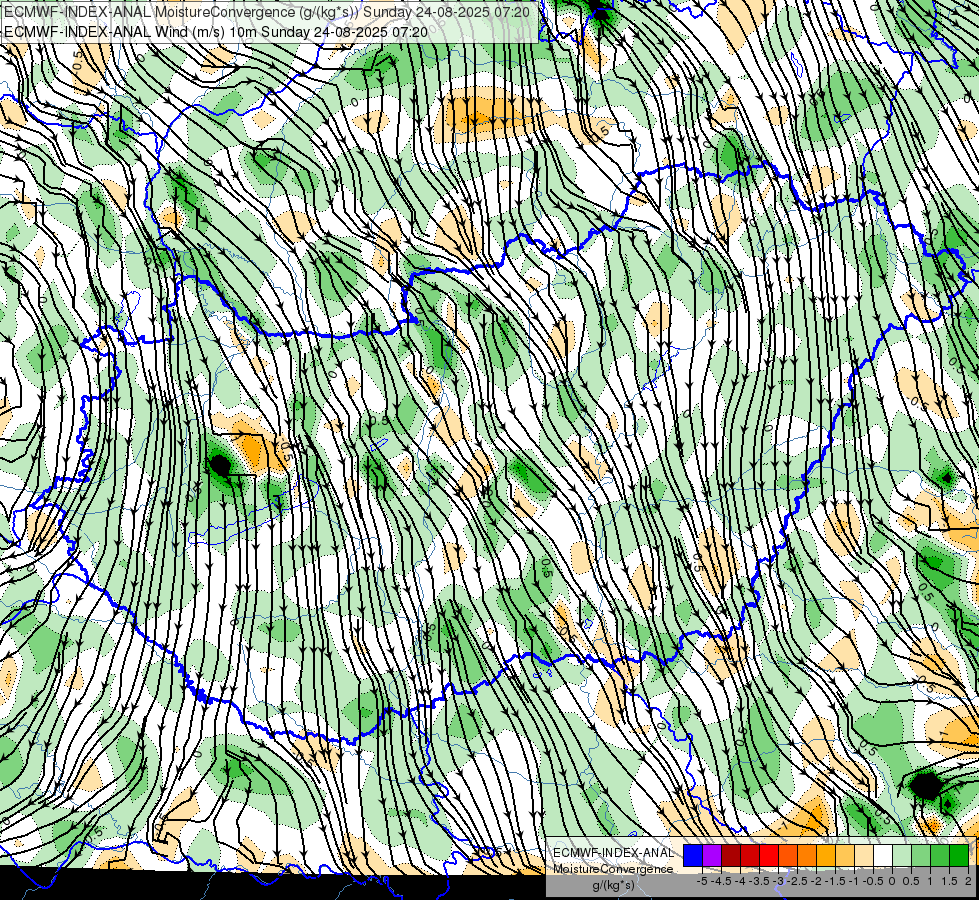The width and height of the screenshot is (979, 900).
Task: Click the '1.5' legend tick label
Action: pos(948,881)
